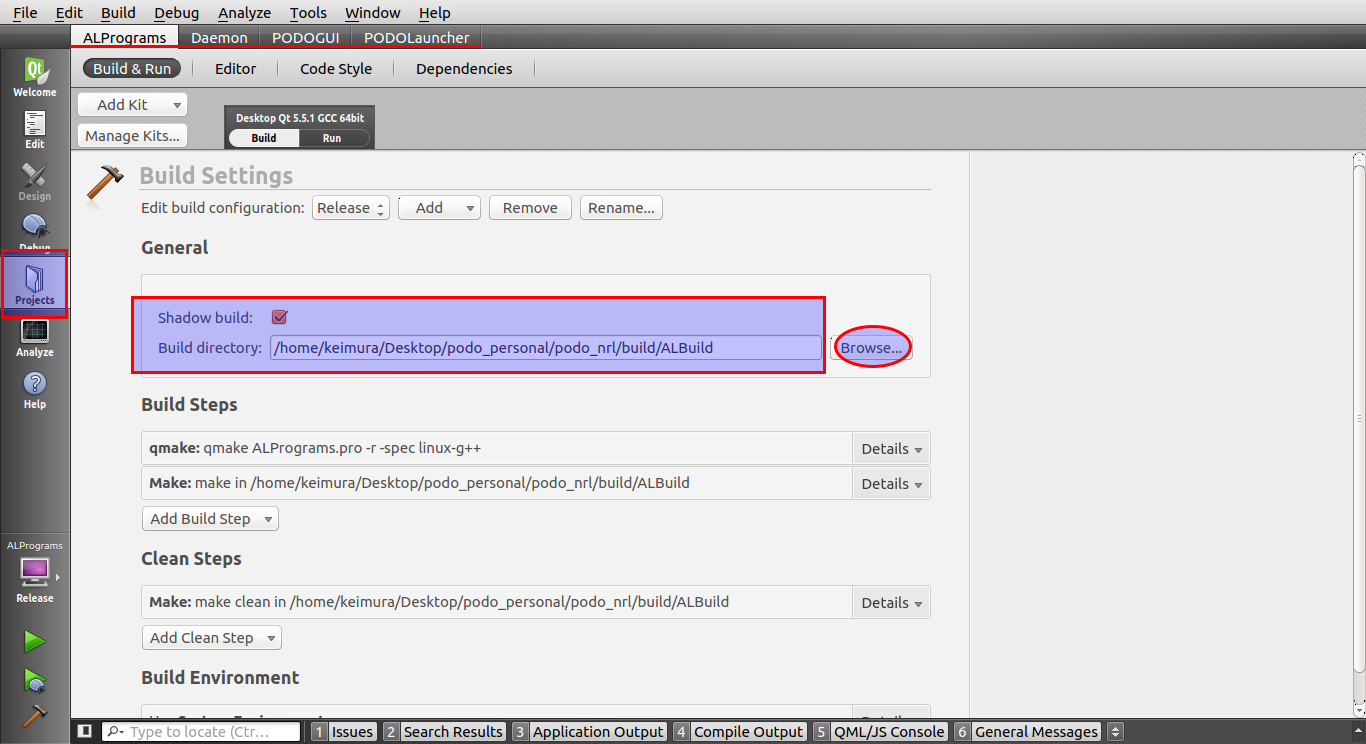Click Browse for build directory
1366x744 pixels.
point(871,348)
